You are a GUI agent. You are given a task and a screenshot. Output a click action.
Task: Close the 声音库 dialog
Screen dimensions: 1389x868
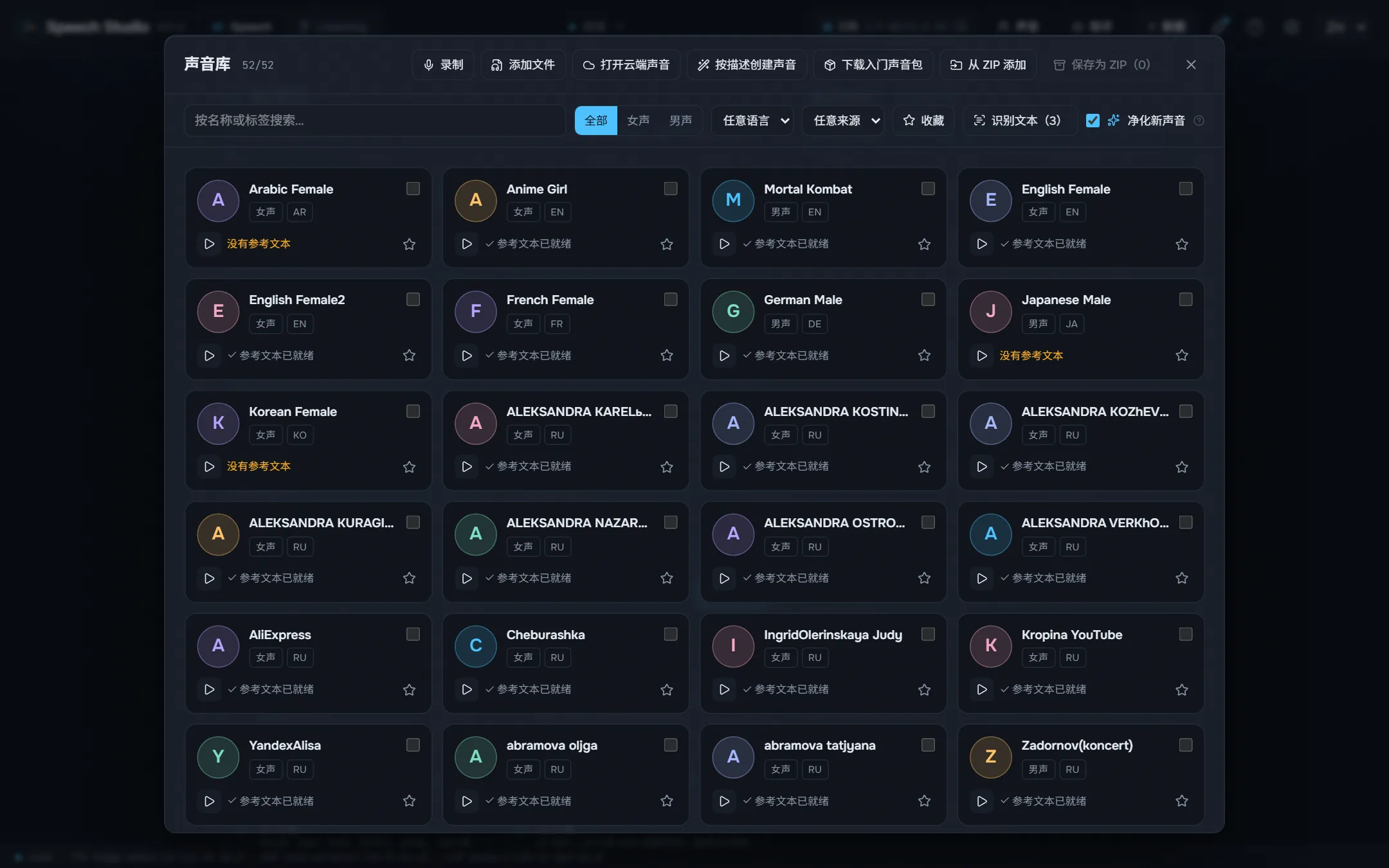click(1191, 65)
